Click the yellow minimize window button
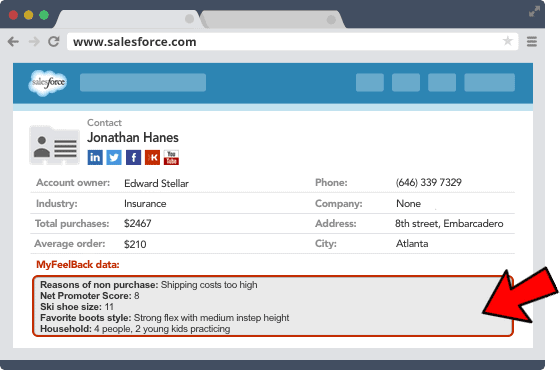Image resolution: width=560 pixels, height=370 pixels. coord(29,15)
